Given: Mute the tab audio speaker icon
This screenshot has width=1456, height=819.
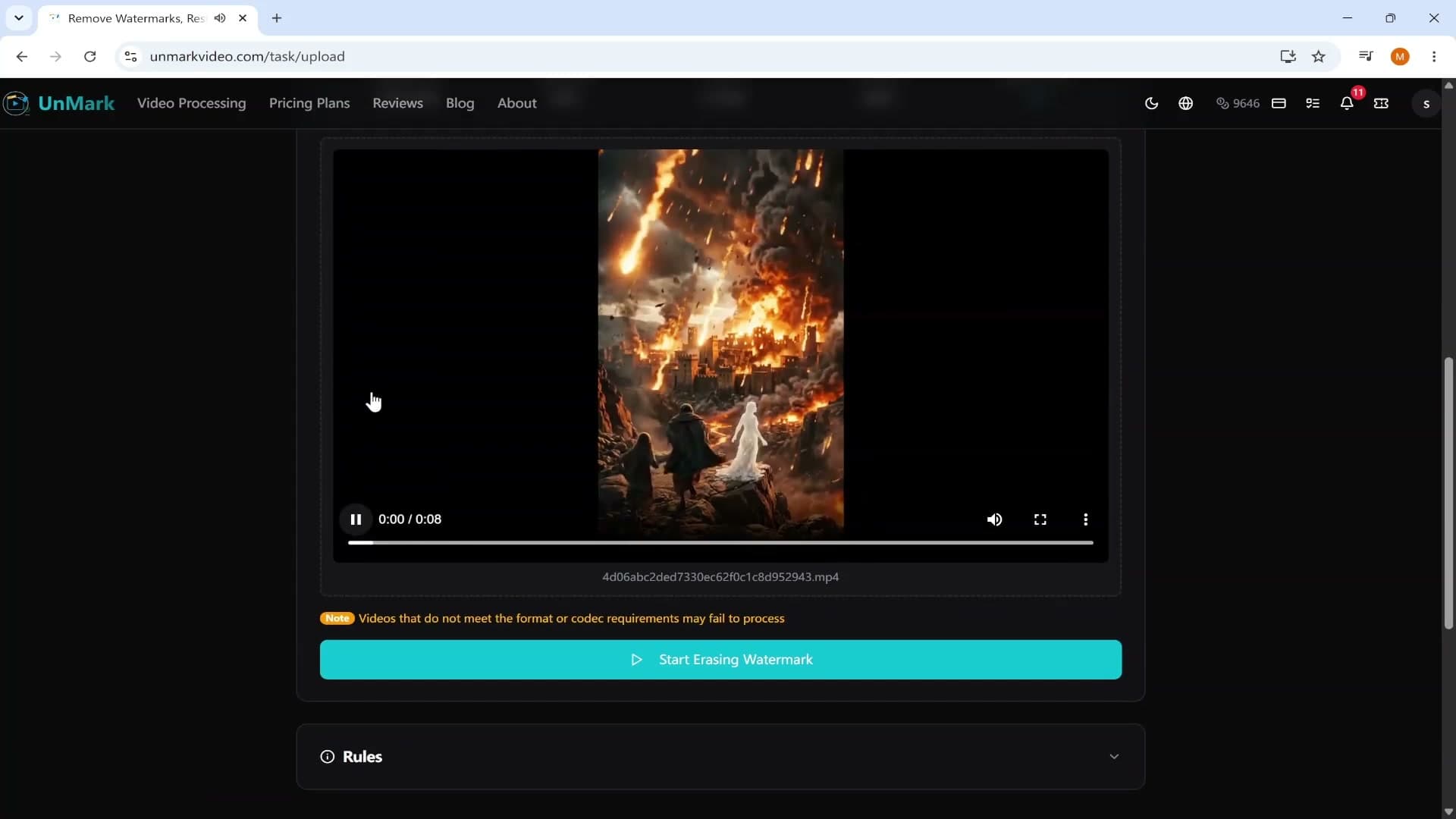Looking at the screenshot, I should (220, 18).
